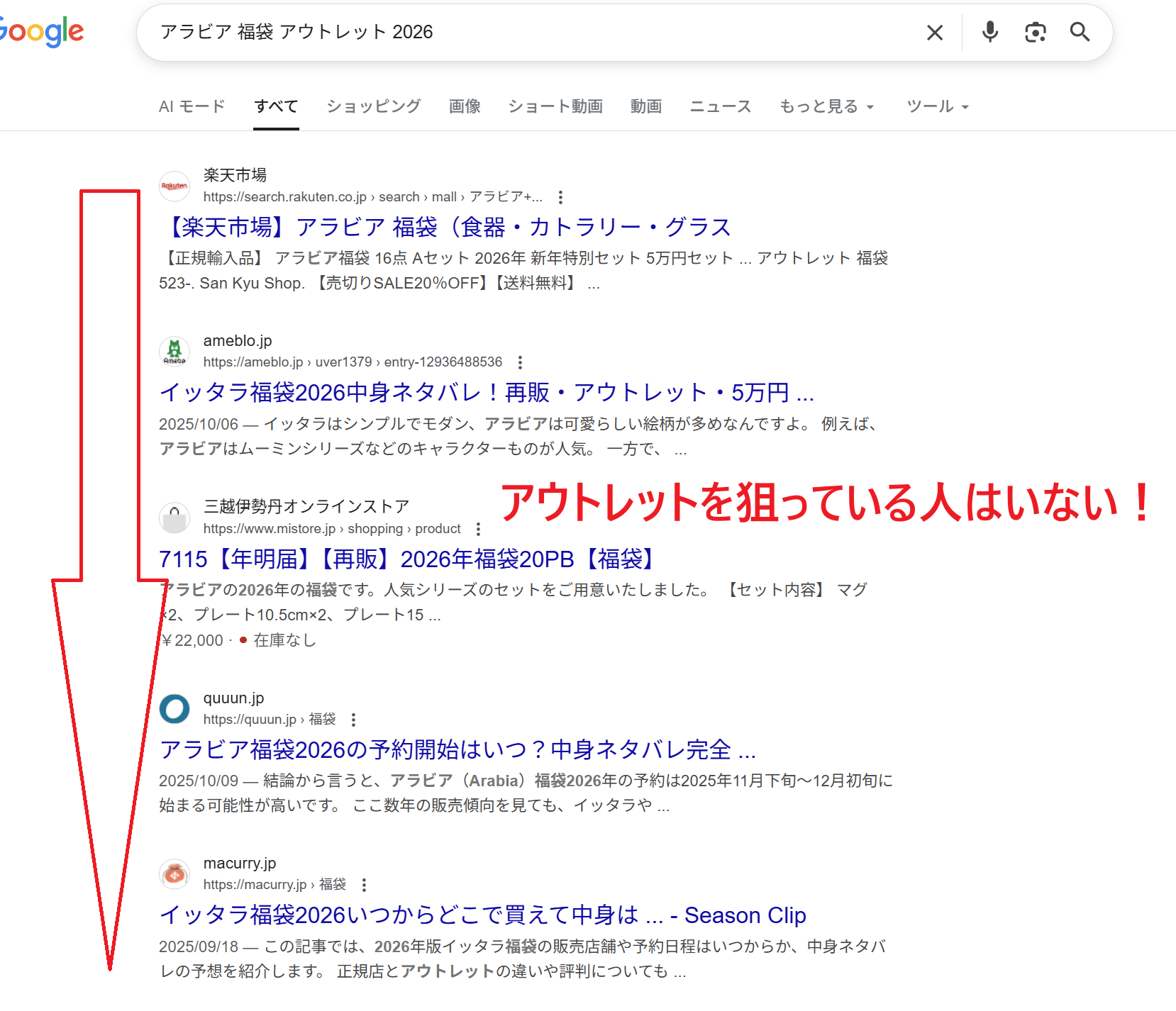This screenshot has height=1011, width=1176.
Task: Open the 7115 年明届 再販 2026年福袋 link
Action: (x=408, y=559)
